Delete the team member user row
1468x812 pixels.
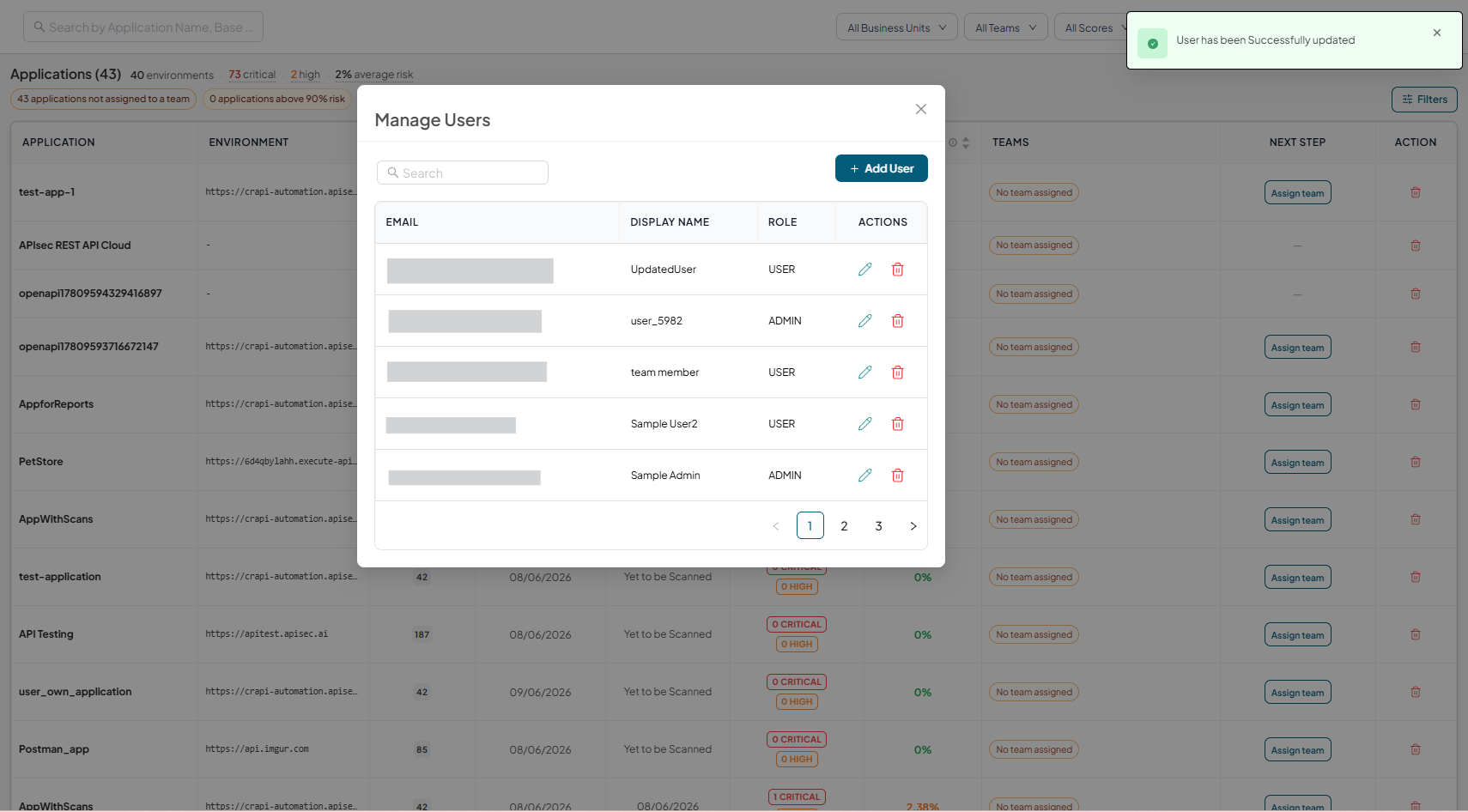coord(897,373)
